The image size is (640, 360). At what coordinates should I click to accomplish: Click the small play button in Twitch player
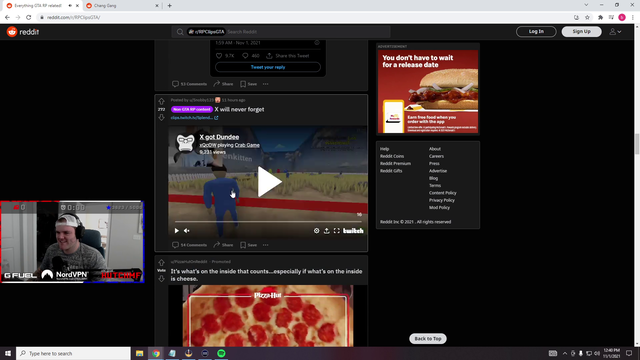(x=177, y=231)
